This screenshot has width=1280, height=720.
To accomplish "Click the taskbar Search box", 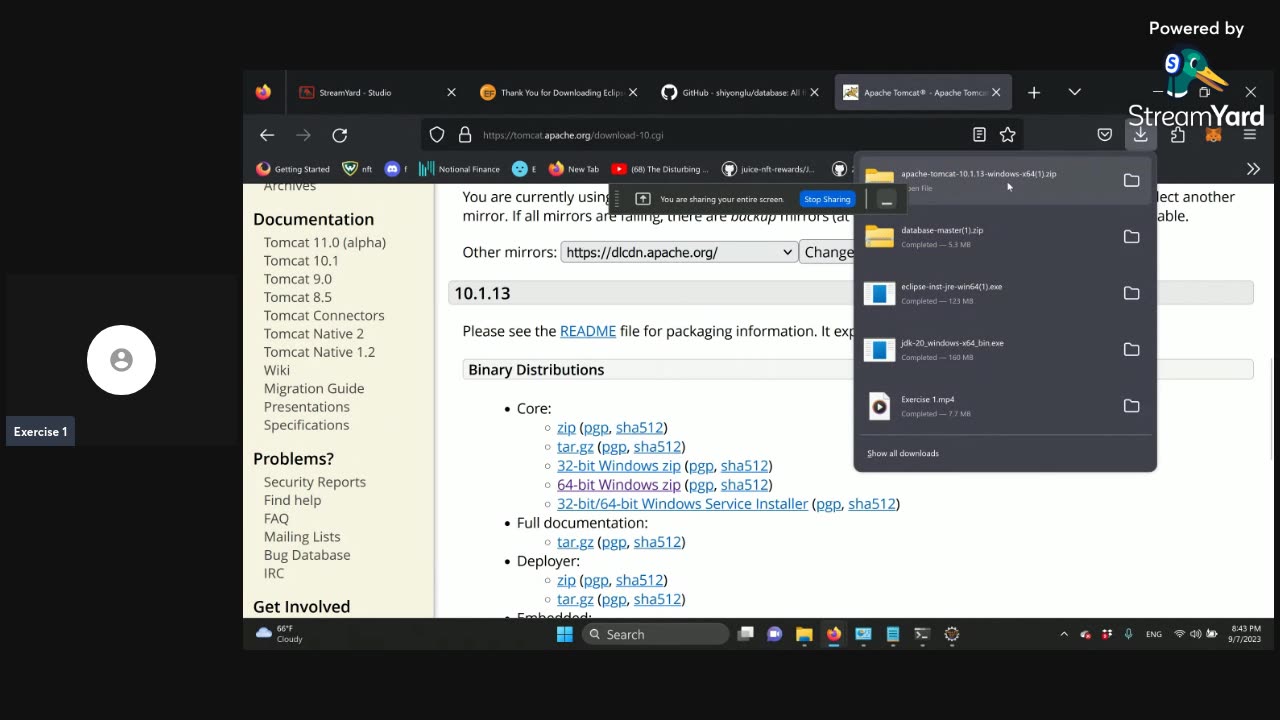I will [656, 634].
